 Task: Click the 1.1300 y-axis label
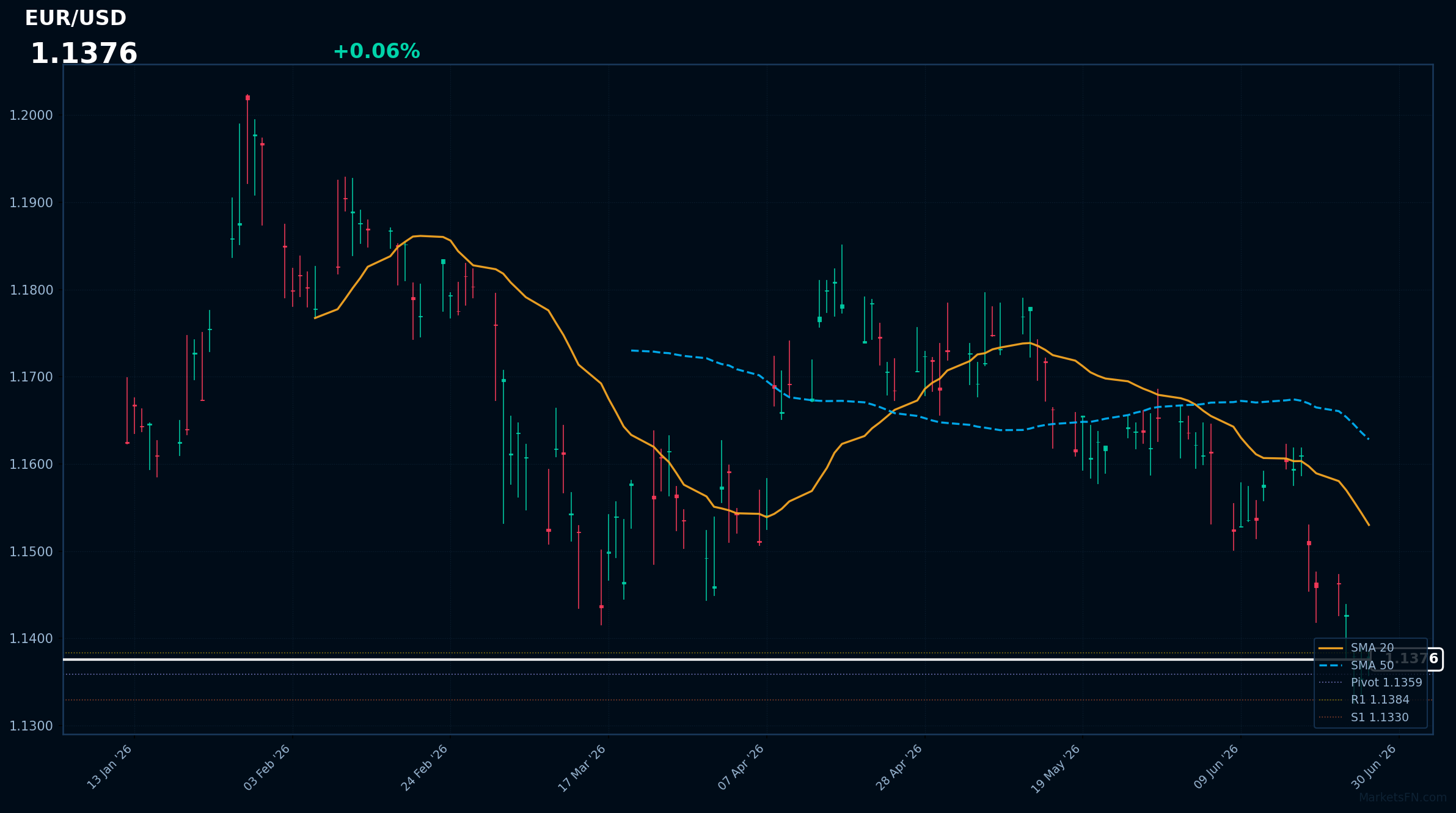coord(31,726)
